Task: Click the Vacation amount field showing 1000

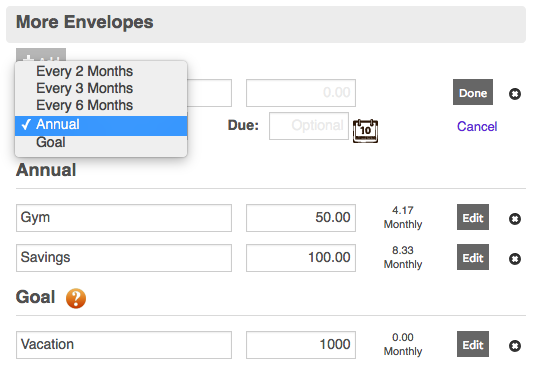Action: (301, 345)
